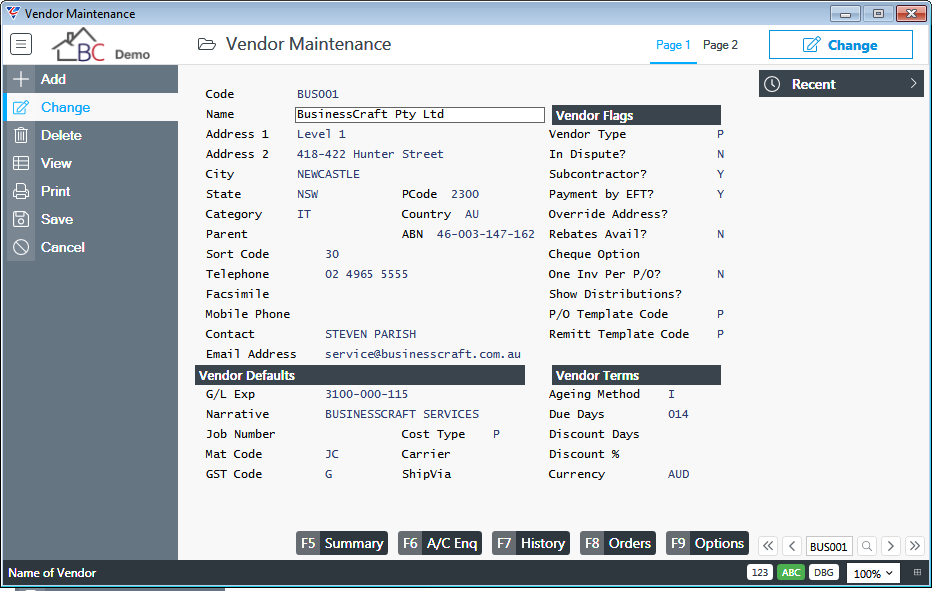Screen dimensions: 939x591
Task: Toggle the 123 numeric indicator
Action: (x=759, y=572)
